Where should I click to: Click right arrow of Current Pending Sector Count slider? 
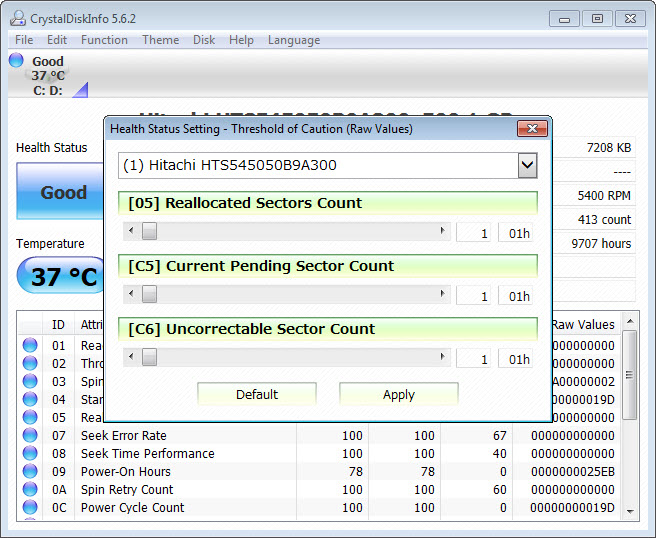(x=442, y=294)
